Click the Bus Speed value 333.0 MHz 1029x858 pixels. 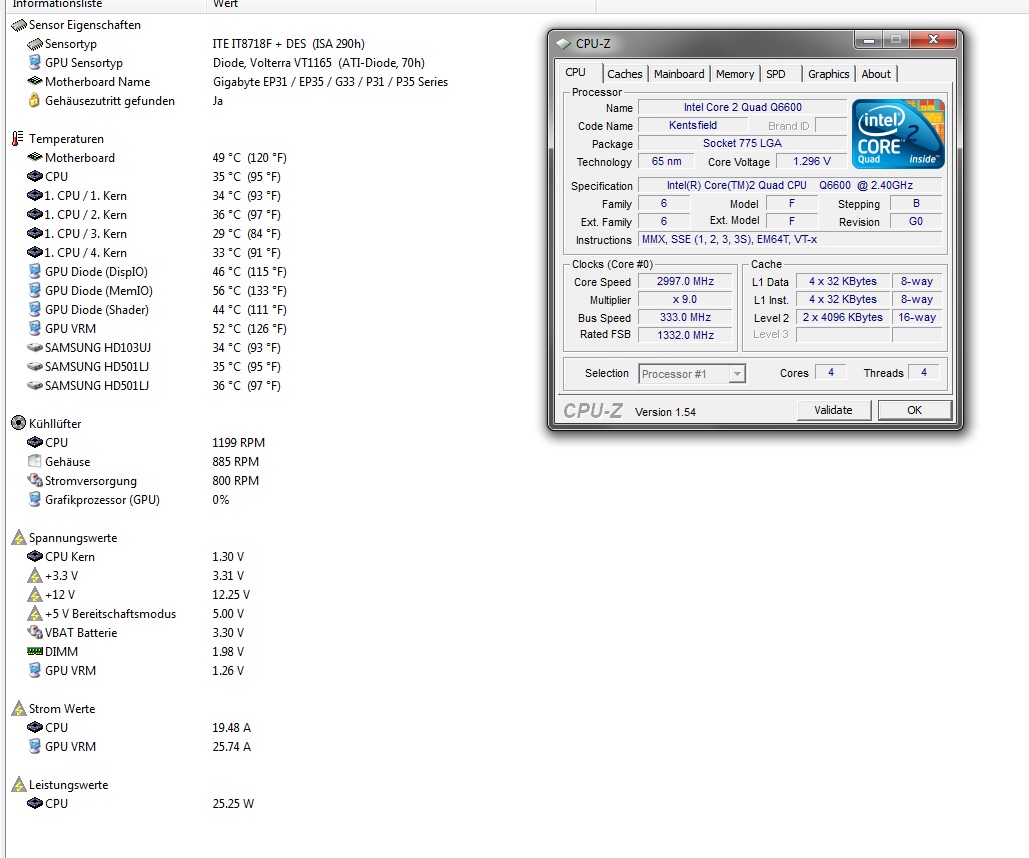coord(686,317)
